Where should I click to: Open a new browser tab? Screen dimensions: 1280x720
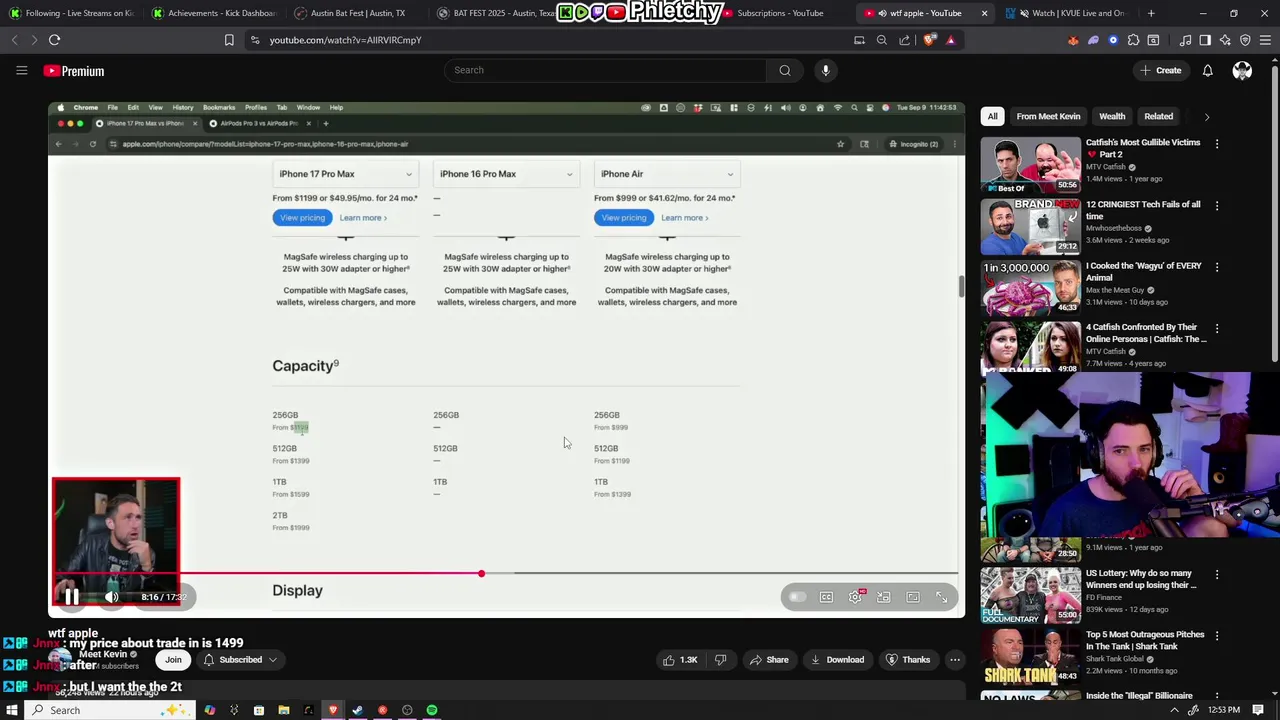[1151, 13]
